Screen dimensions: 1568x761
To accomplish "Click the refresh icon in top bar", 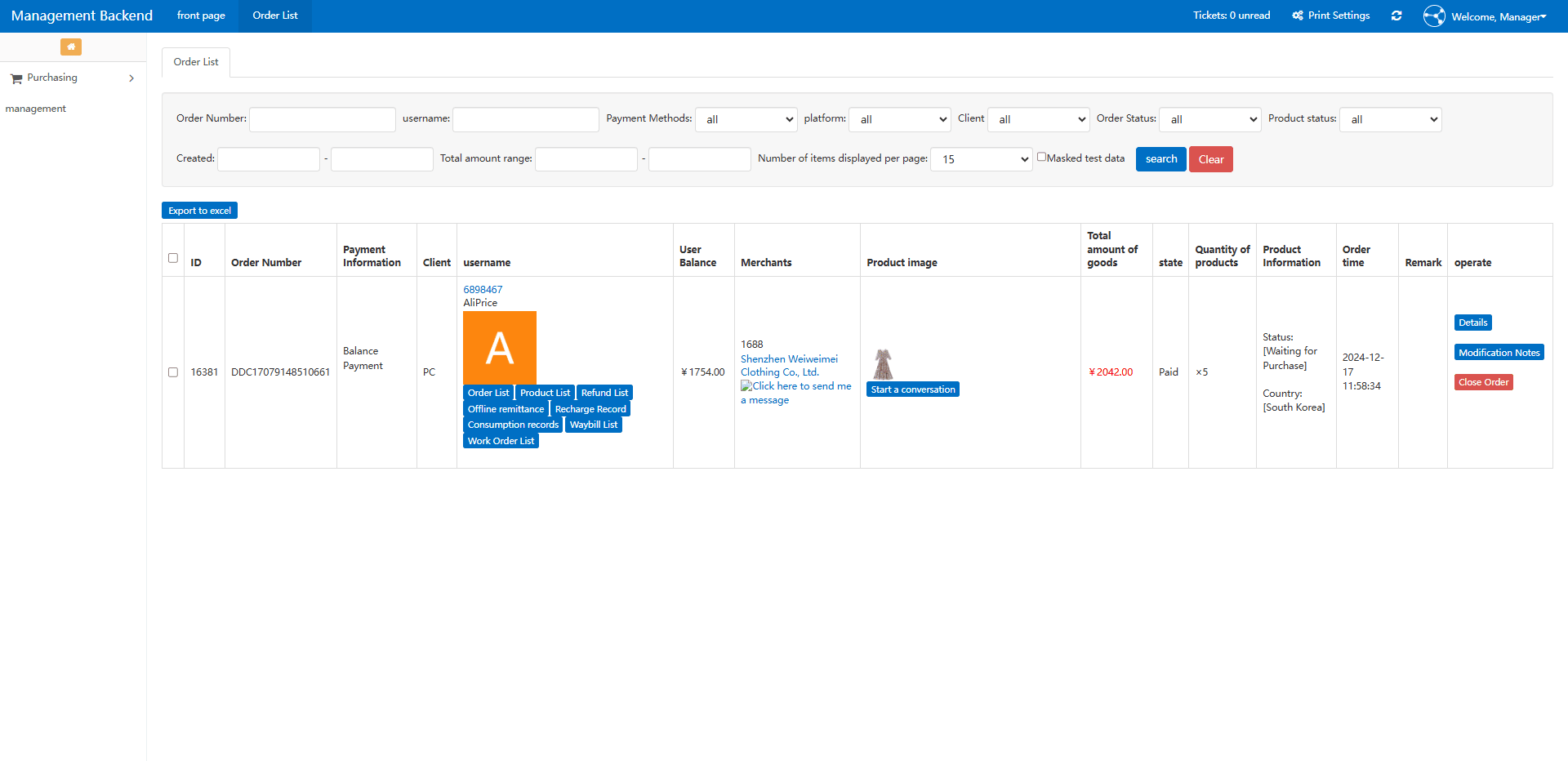I will tap(1396, 16).
